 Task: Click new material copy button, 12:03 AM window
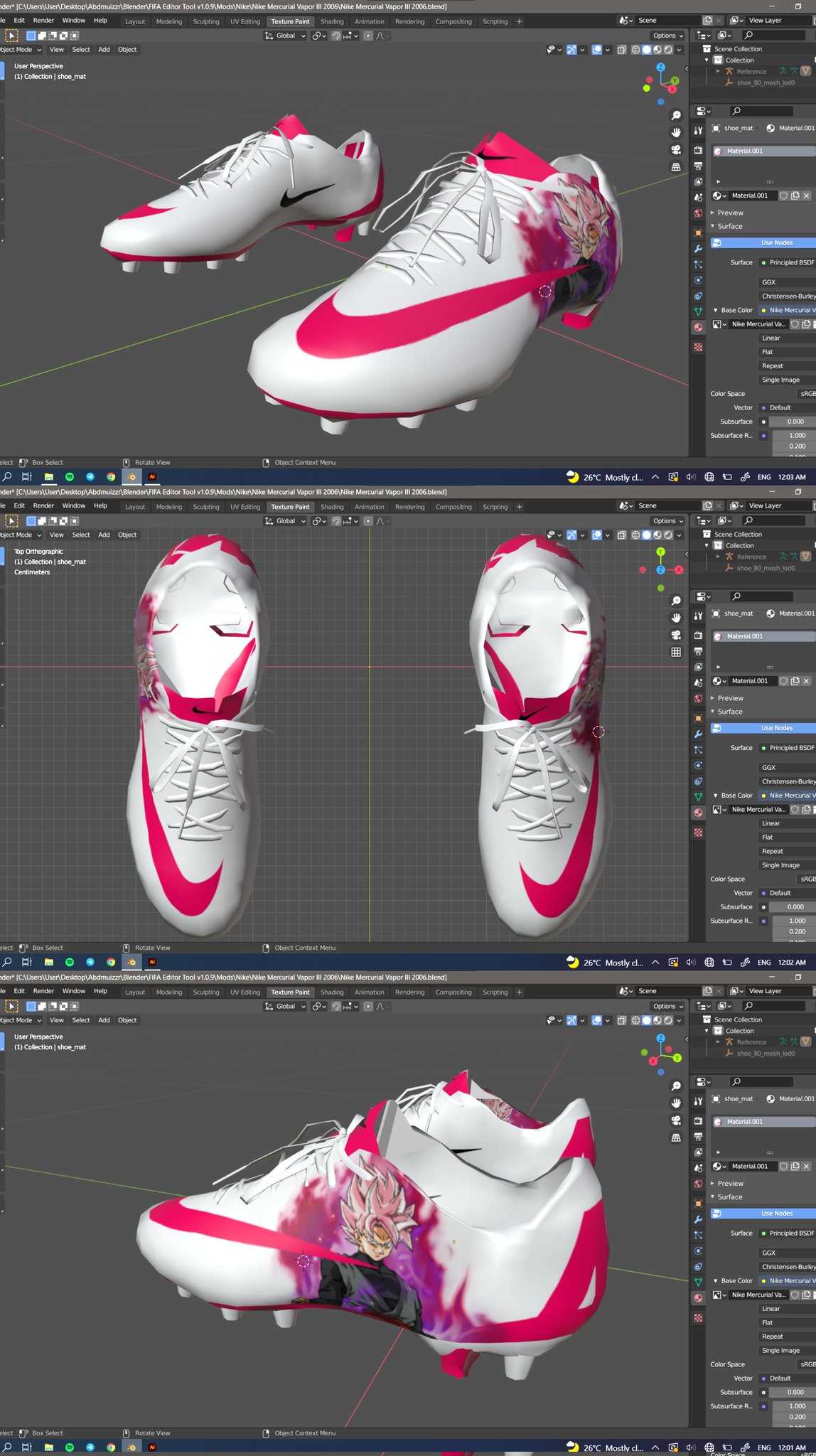(x=795, y=196)
